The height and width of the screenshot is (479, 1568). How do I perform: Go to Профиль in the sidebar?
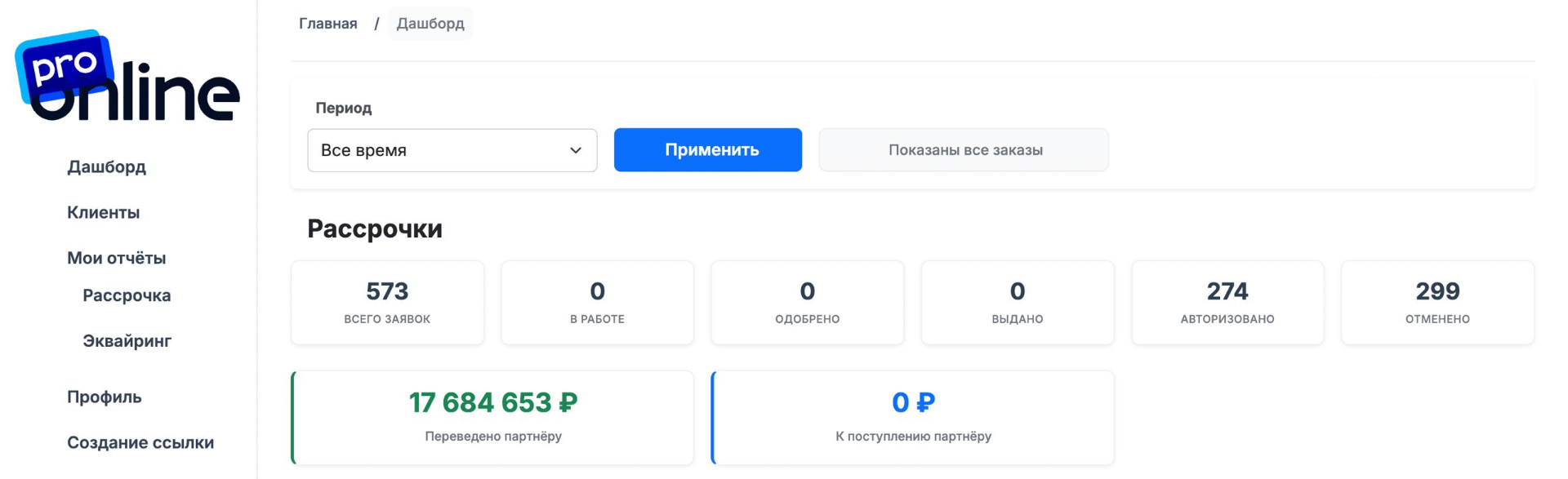[104, 397]
